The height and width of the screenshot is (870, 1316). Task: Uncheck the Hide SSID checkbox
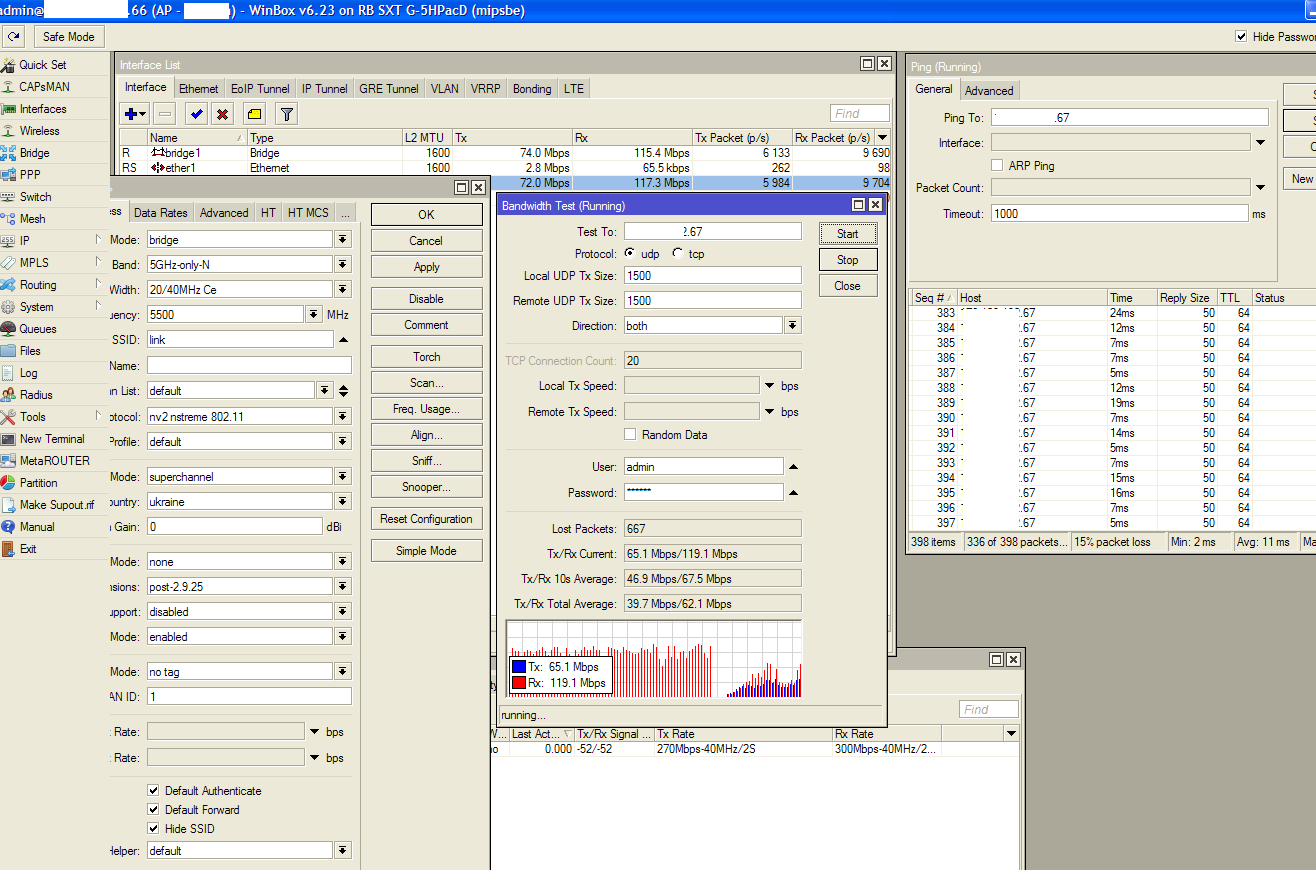click(x=154, y=829)
